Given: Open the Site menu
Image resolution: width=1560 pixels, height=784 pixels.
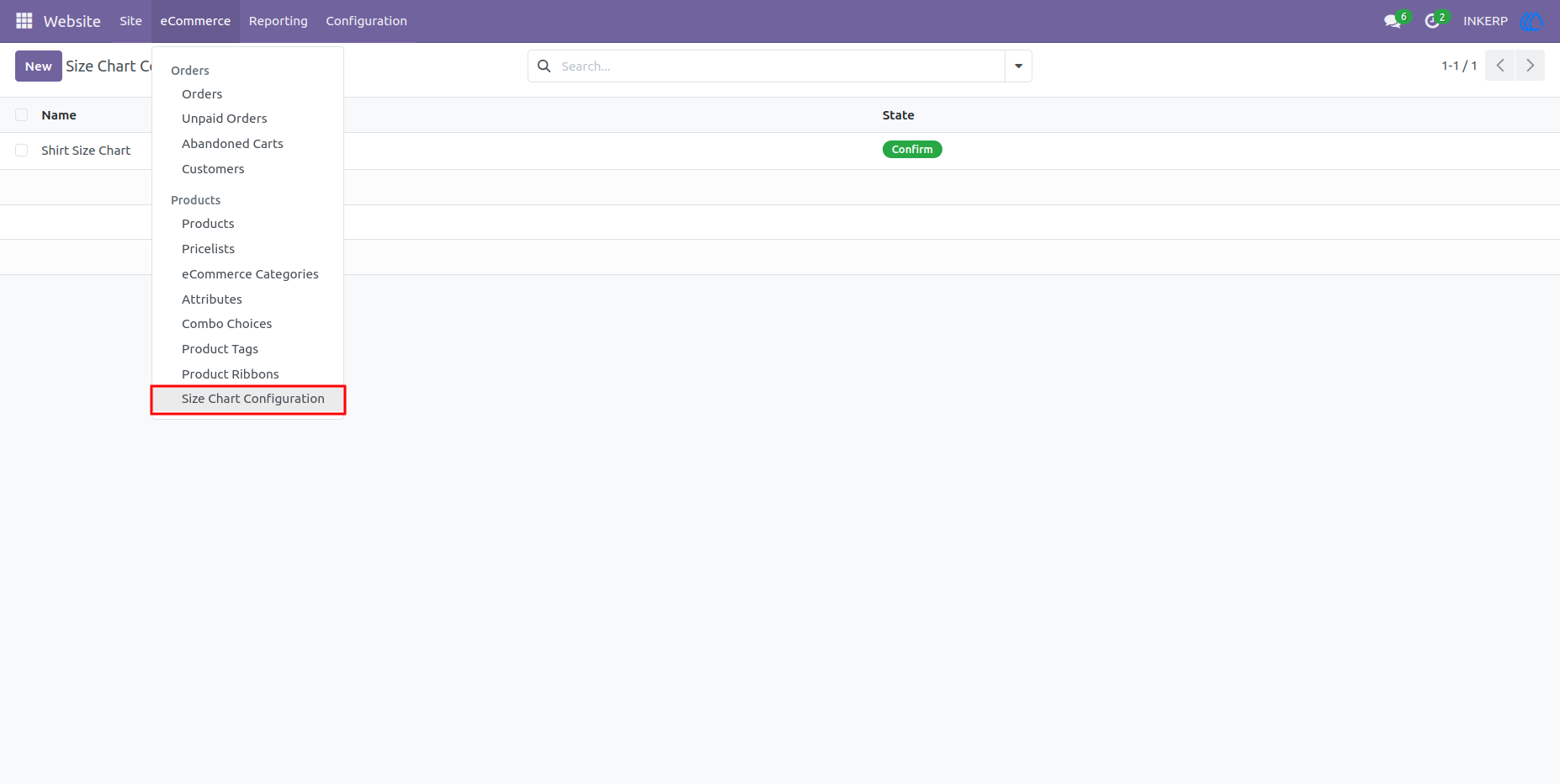Looking at the screenshot, I should pos(130,21).
